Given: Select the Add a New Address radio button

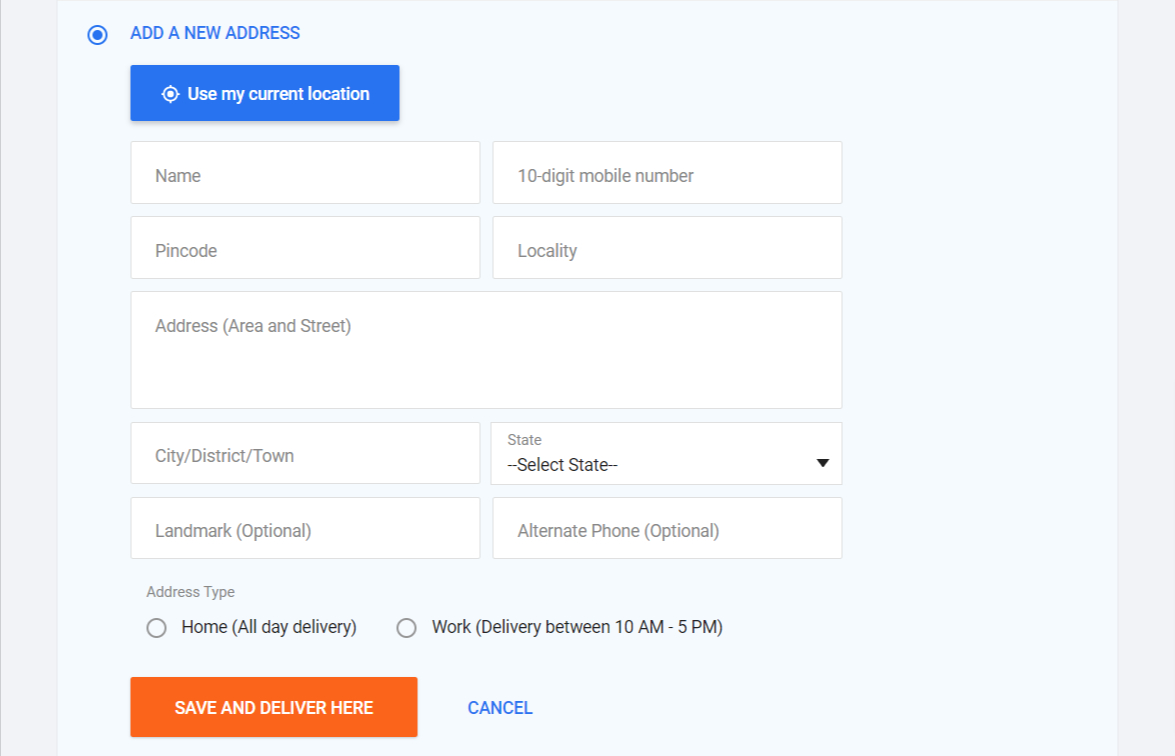Looking at the screenshot, I should click(x=97, y=35).
